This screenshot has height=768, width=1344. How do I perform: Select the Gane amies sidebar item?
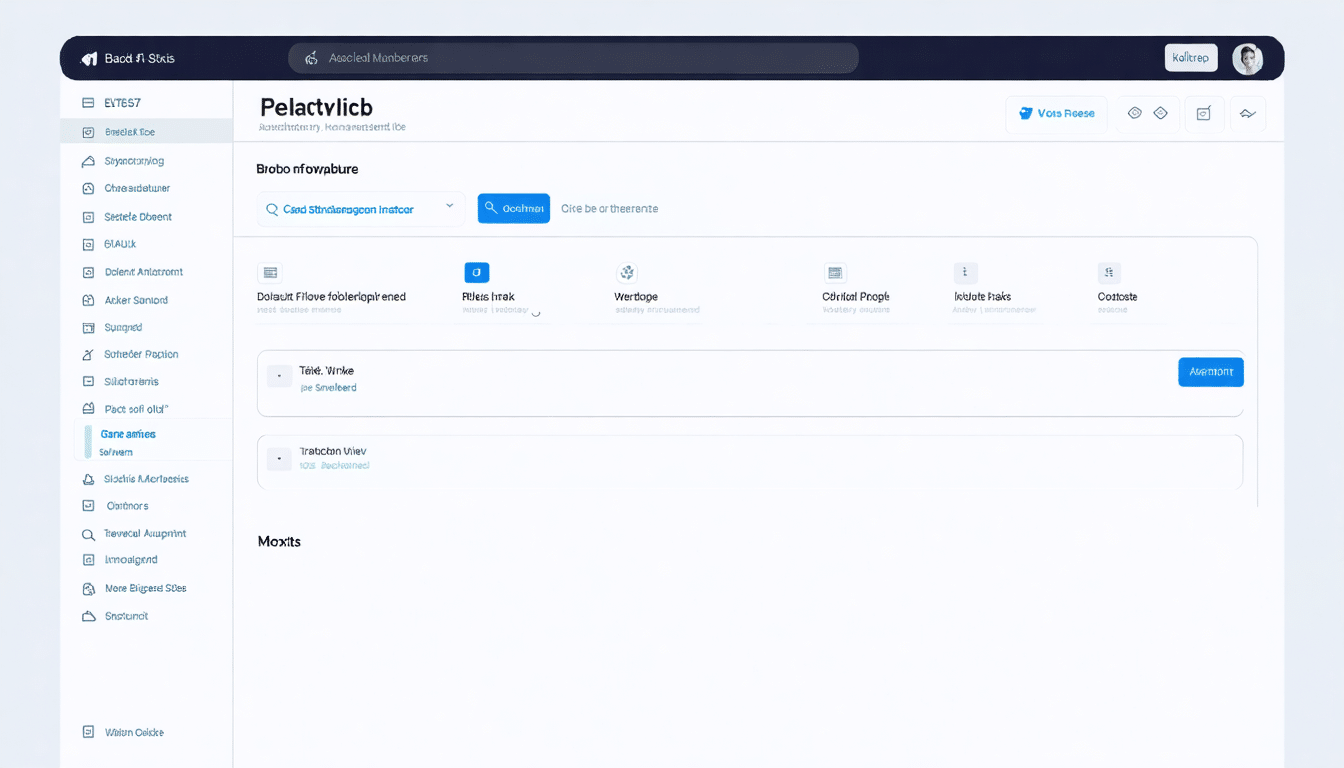(153, 442)
